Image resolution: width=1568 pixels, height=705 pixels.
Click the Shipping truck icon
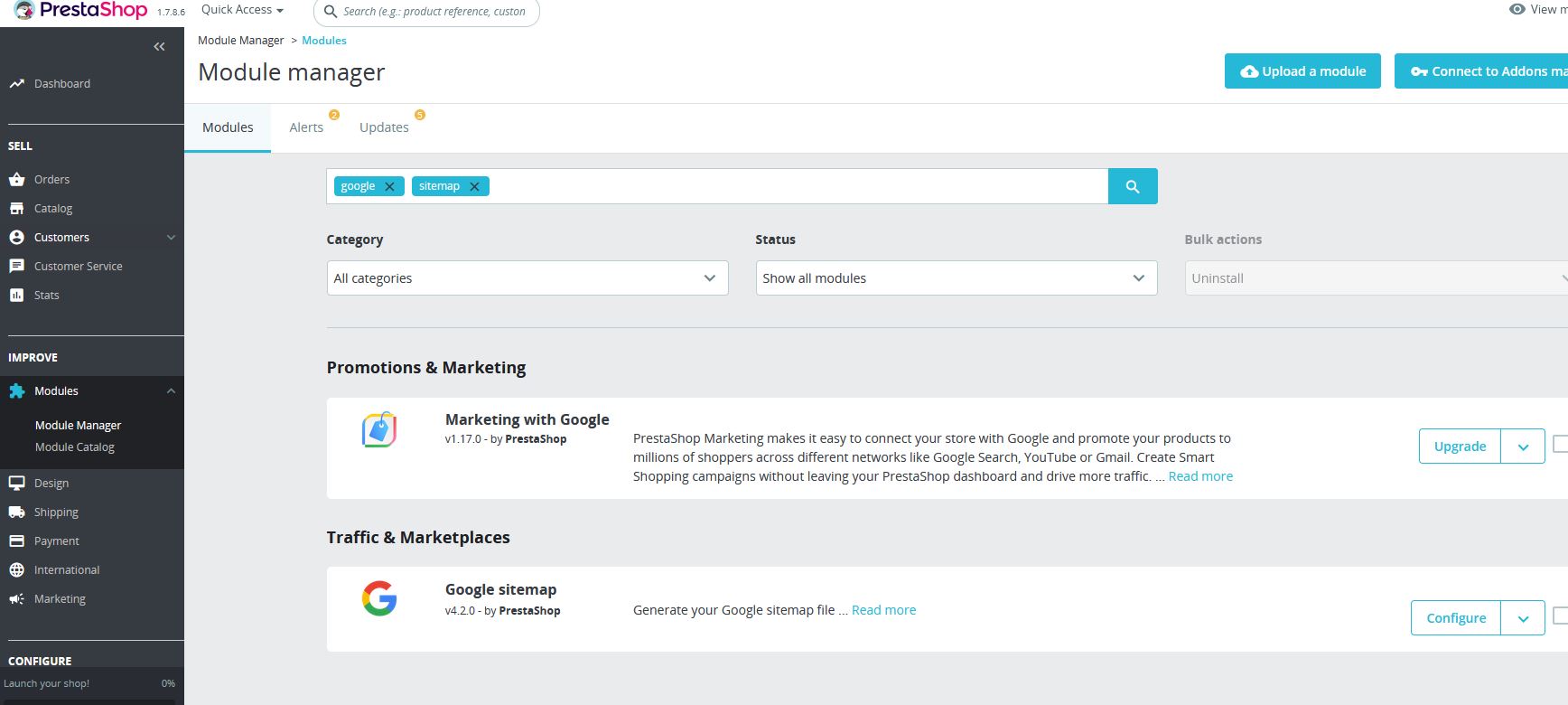point(16,512)
